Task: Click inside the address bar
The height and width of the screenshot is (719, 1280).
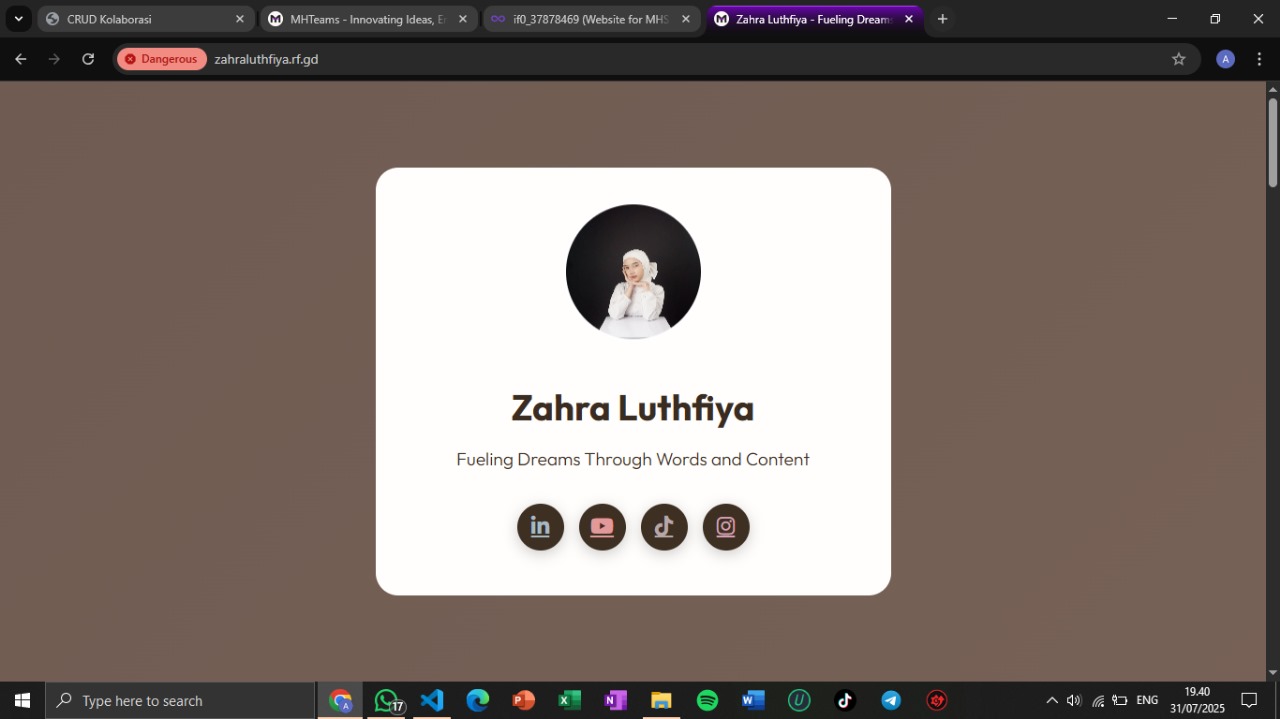Action: coord(500,59)
